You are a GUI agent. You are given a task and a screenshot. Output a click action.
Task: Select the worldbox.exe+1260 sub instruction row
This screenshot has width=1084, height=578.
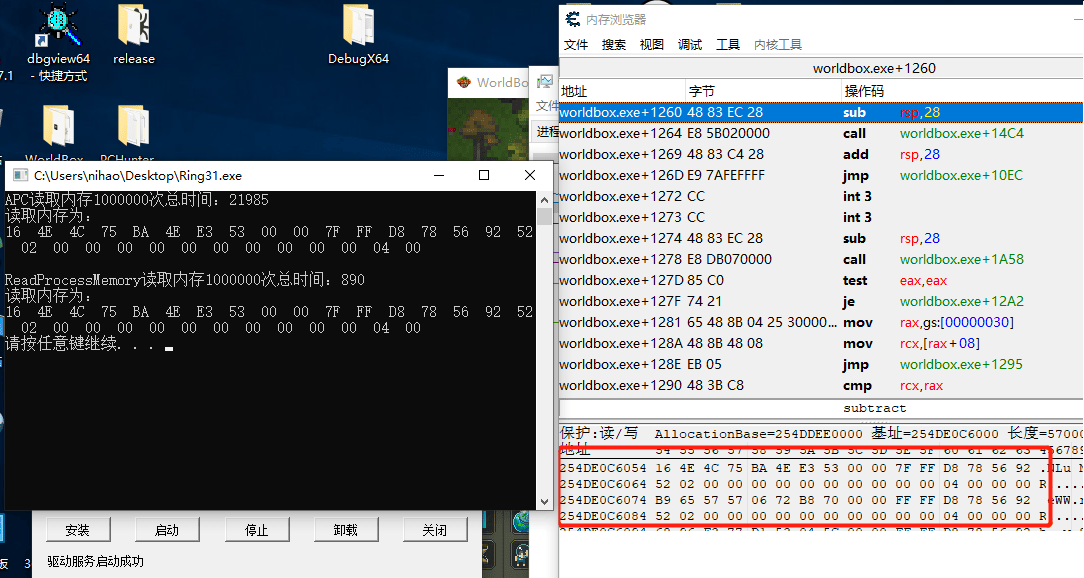click(821, 112)
